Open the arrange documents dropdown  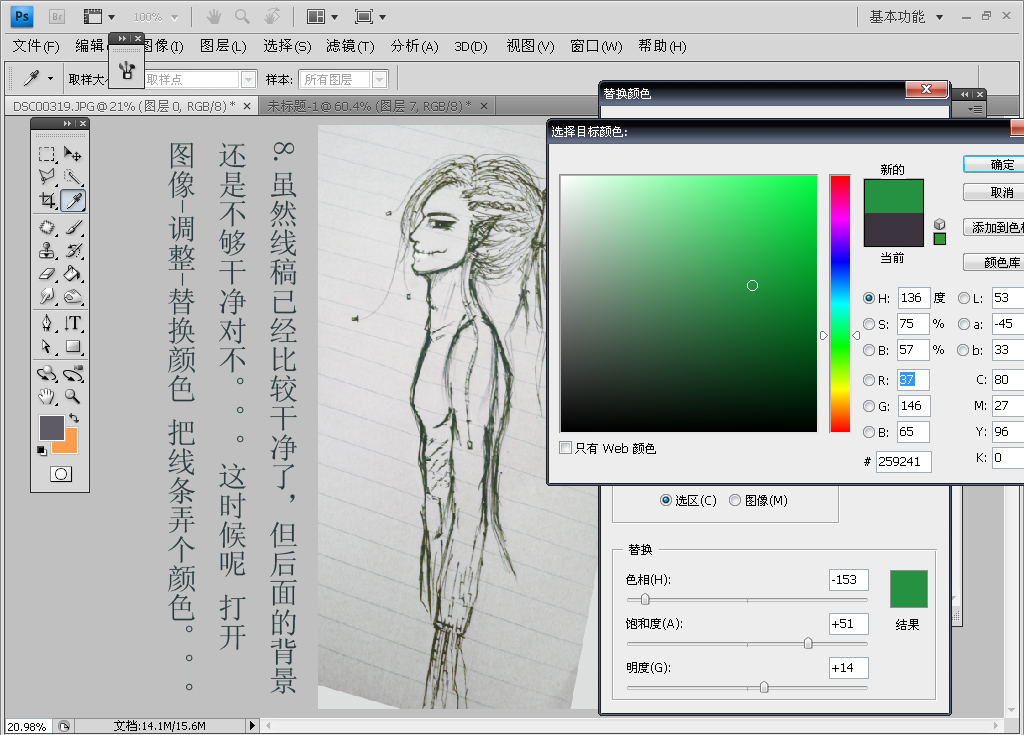click(x=321, y=17)
